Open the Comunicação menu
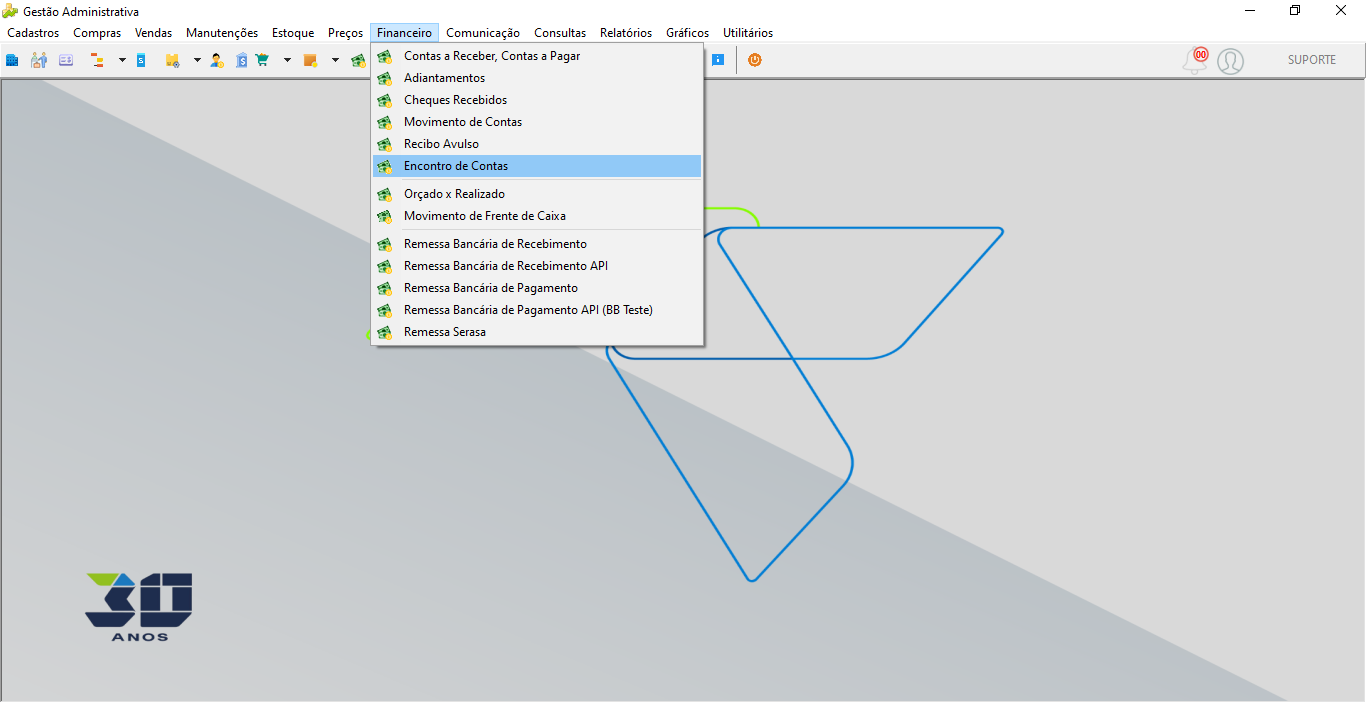The width and height of the screenshot is (1366, 704). [x=483, y=33]
